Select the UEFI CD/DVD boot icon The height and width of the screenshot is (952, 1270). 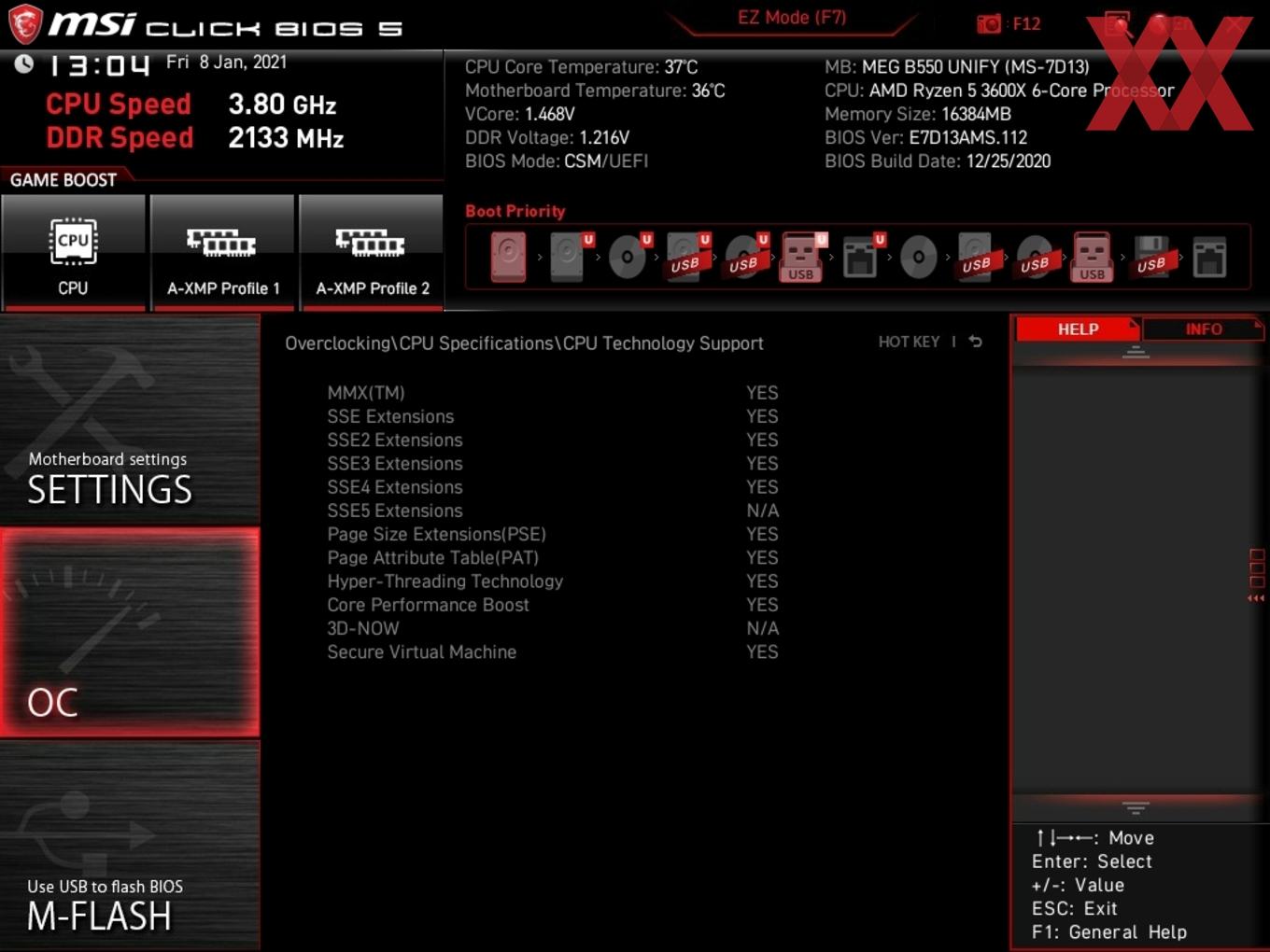pyautogui.click(x=628, y=257)
